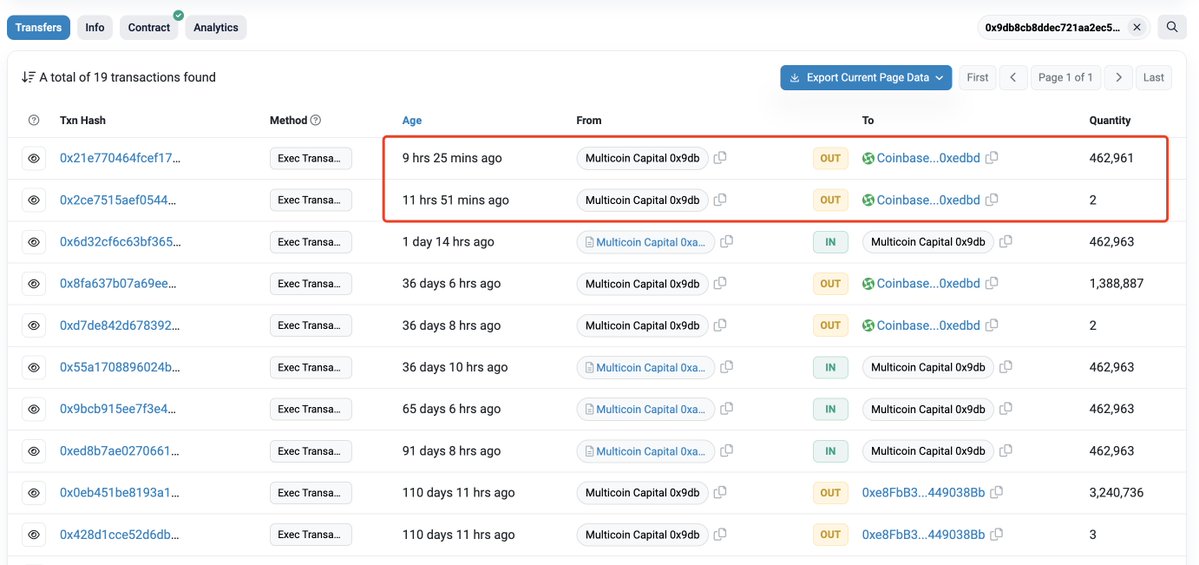This screenshot has height=565, width=1199.
Task: Copy To address in 1 day 14 hrs row
Action: 1006,242
